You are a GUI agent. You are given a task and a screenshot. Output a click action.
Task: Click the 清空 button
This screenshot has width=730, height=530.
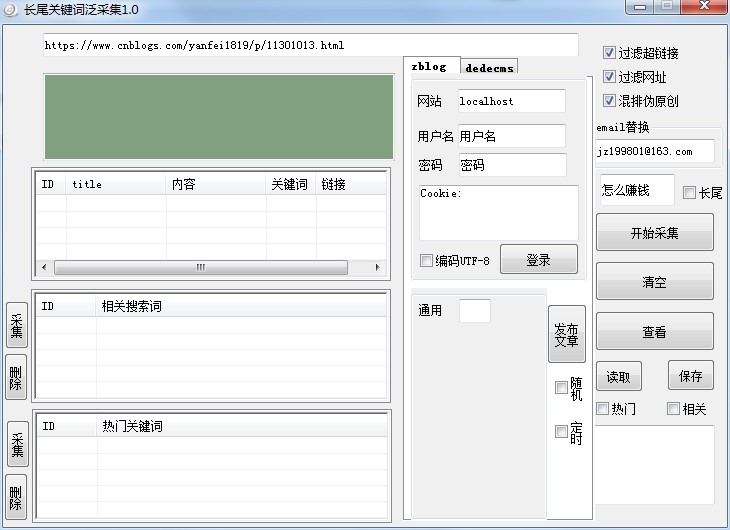[x=655, y=282]
